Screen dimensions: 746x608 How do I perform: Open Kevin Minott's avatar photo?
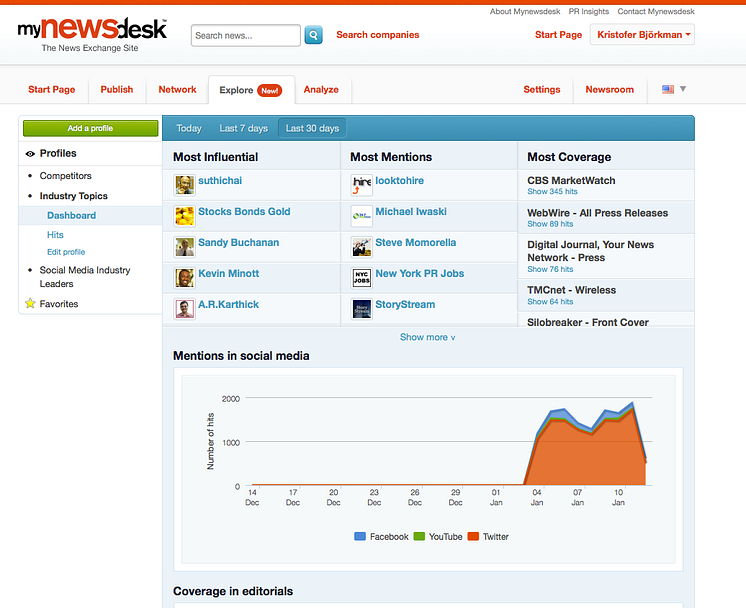184,278
